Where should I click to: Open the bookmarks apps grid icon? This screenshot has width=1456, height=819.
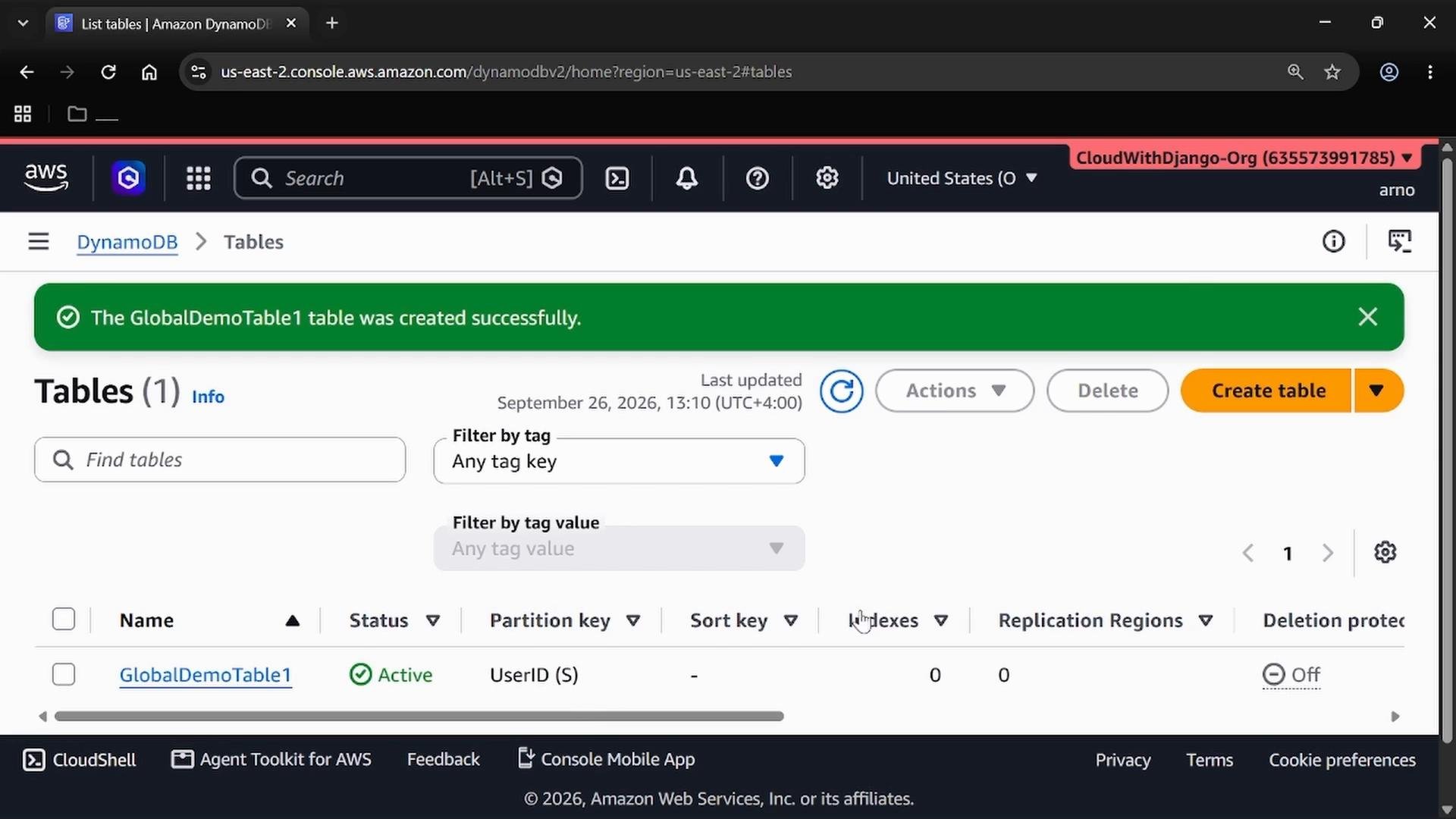coord(23,114)
